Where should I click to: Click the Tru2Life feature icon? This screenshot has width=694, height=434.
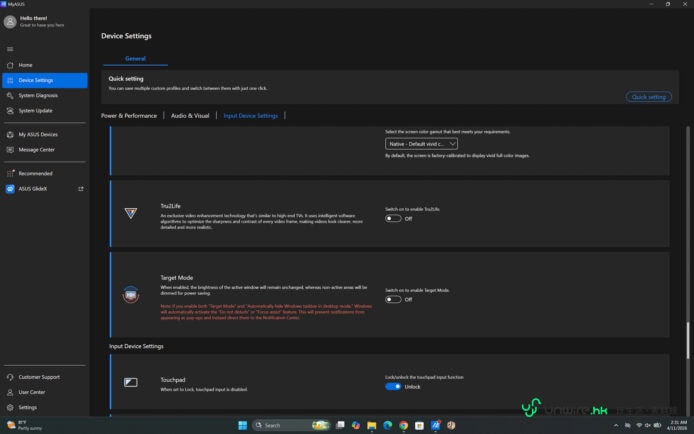tap(131, 213)
